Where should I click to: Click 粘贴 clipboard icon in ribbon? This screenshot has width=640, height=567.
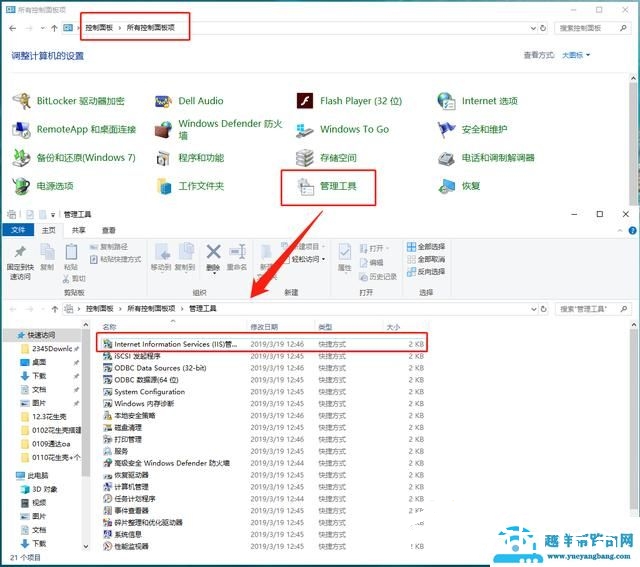(x=71, y=252)
